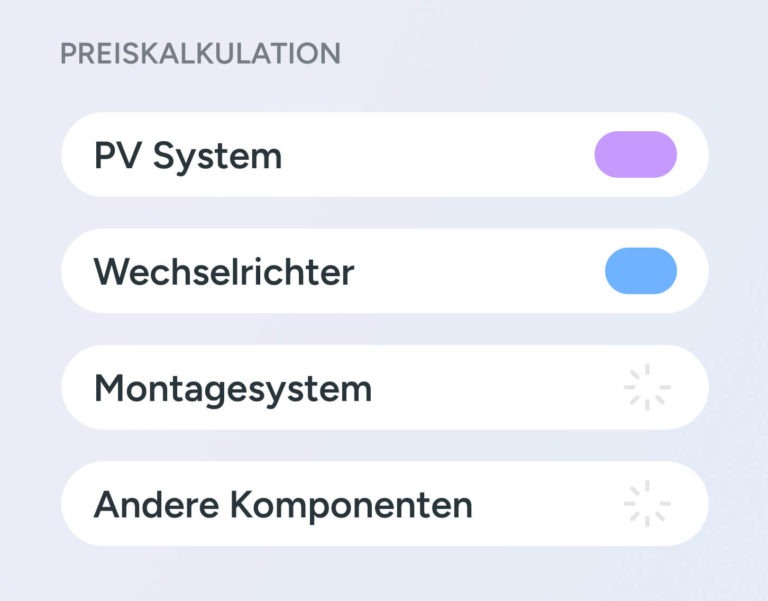Click the PV System label text
Screen dimensions: 768x601
pos(188,156)
